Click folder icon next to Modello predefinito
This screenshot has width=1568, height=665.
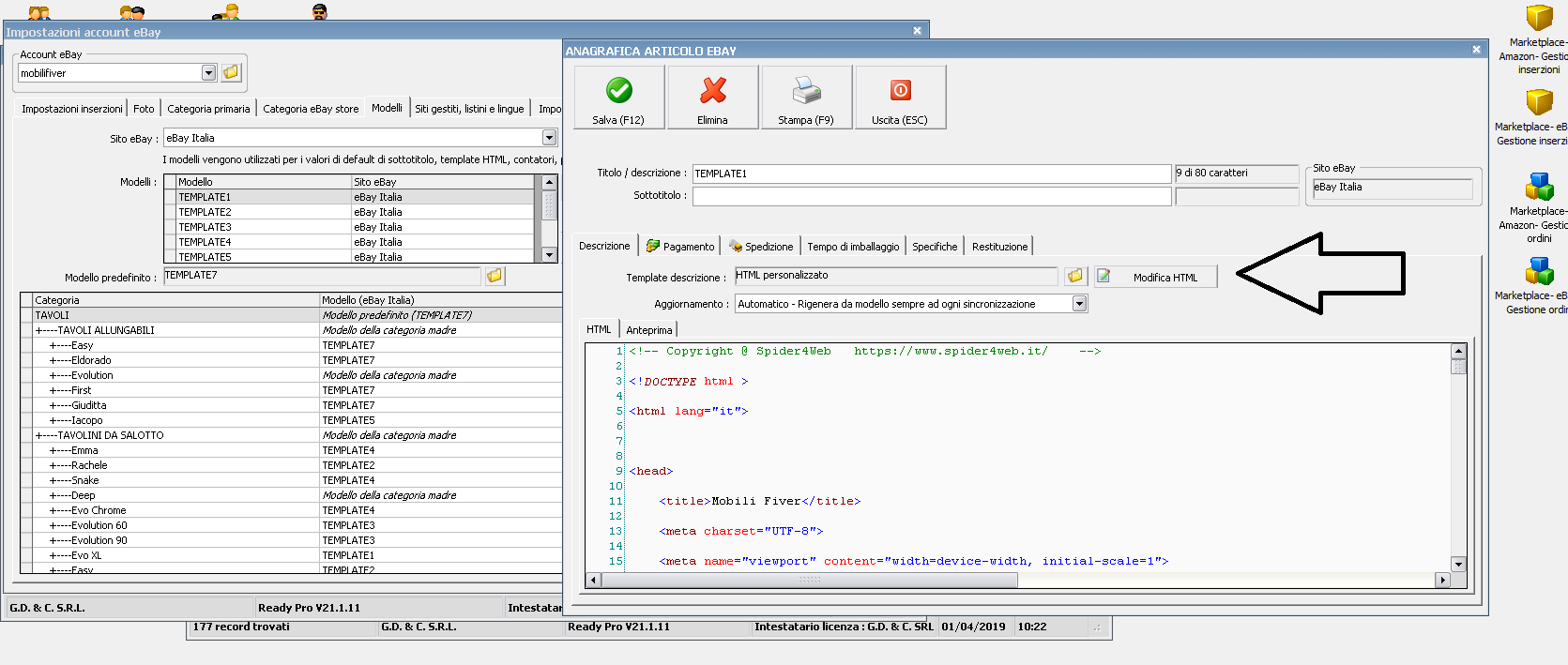(495, 276)
